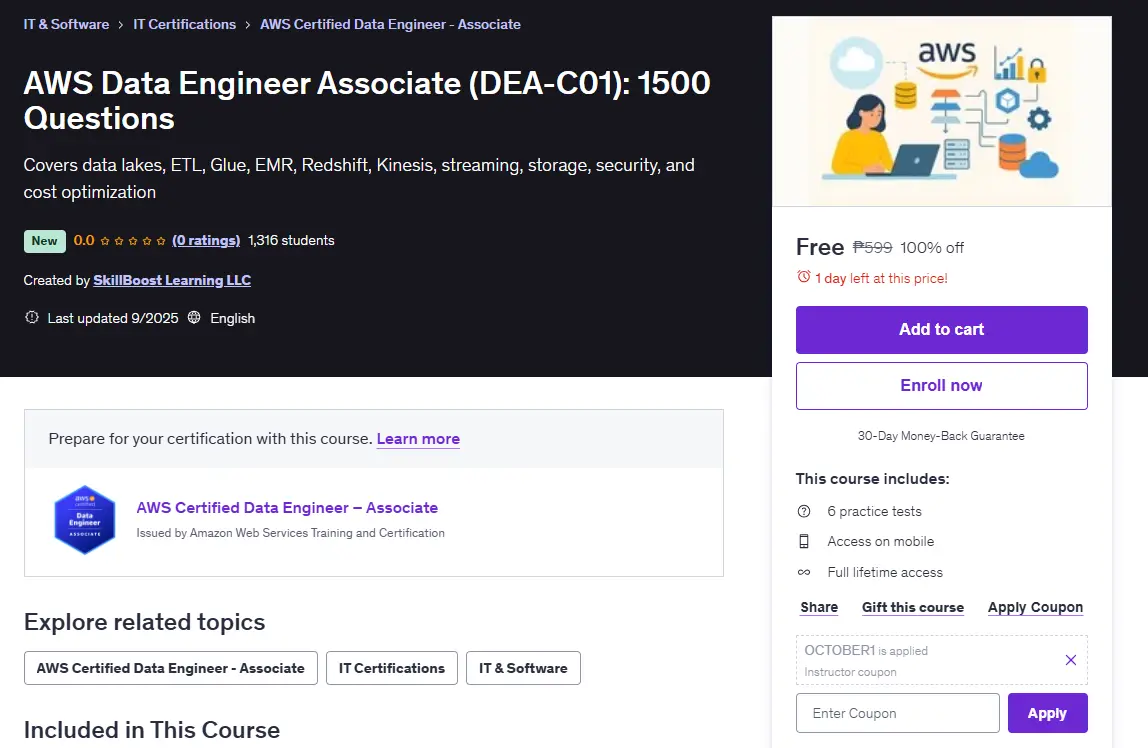
Task: Click the Share link
Action: tap(819, 607)
